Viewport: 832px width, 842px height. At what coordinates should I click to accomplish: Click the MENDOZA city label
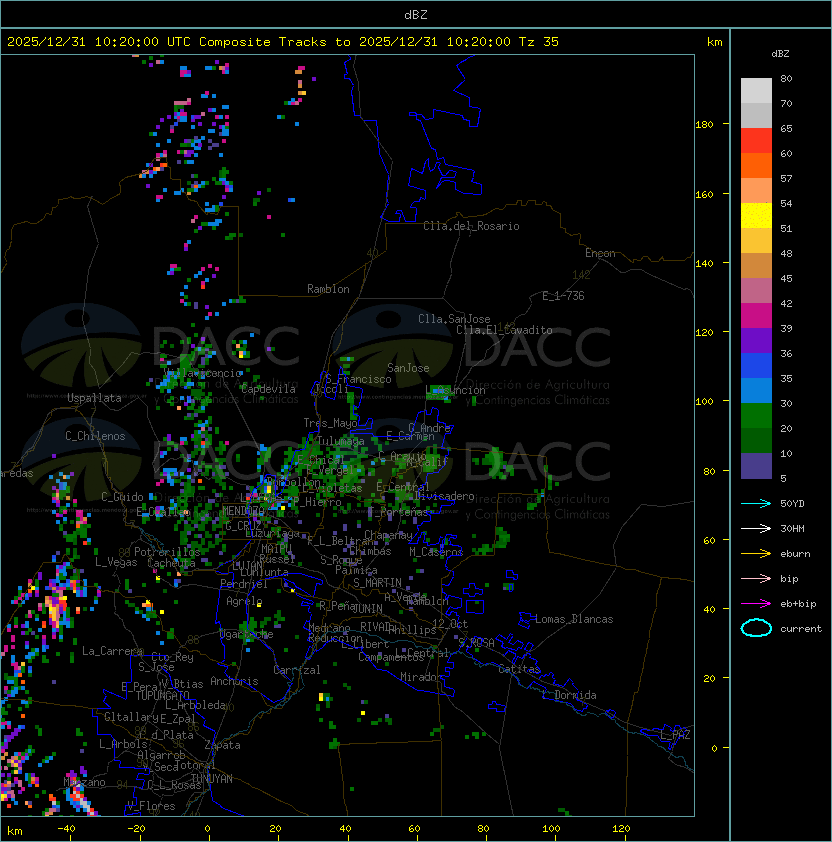[x=243, y=510]
